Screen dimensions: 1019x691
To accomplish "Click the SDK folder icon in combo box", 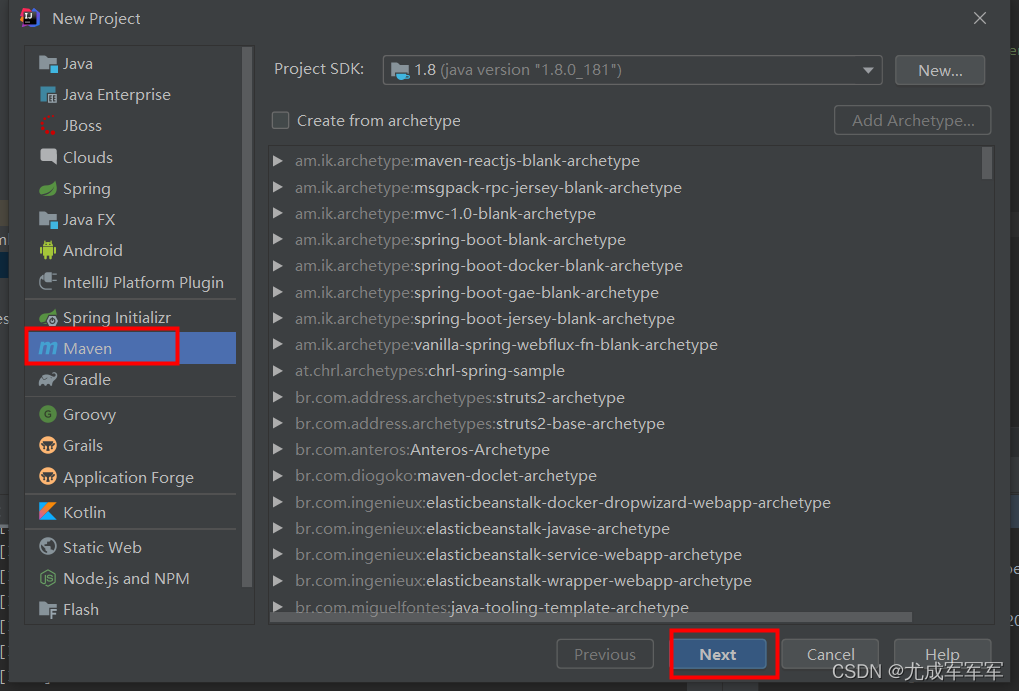I will [x=400, y=70].
